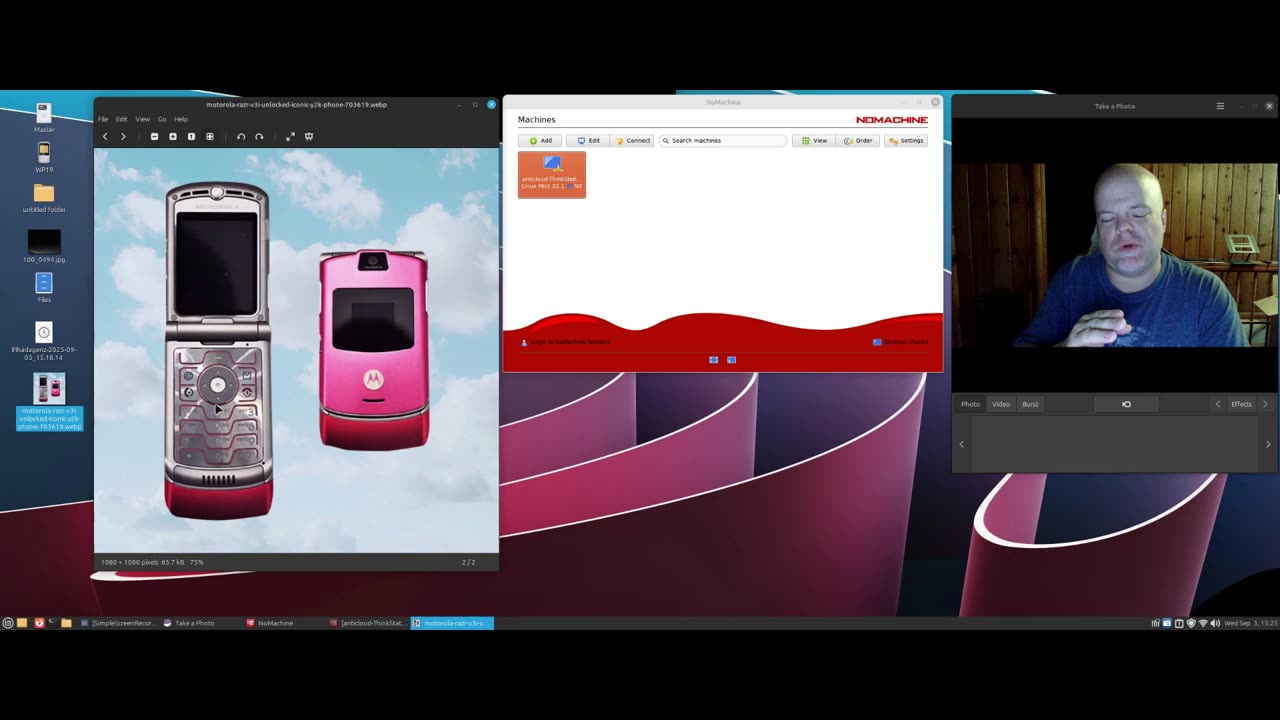Image resolution: width=1280 pixels, height=720 pixels.
Task: Zoom out the image in viewer
Action: pos(154,136)
